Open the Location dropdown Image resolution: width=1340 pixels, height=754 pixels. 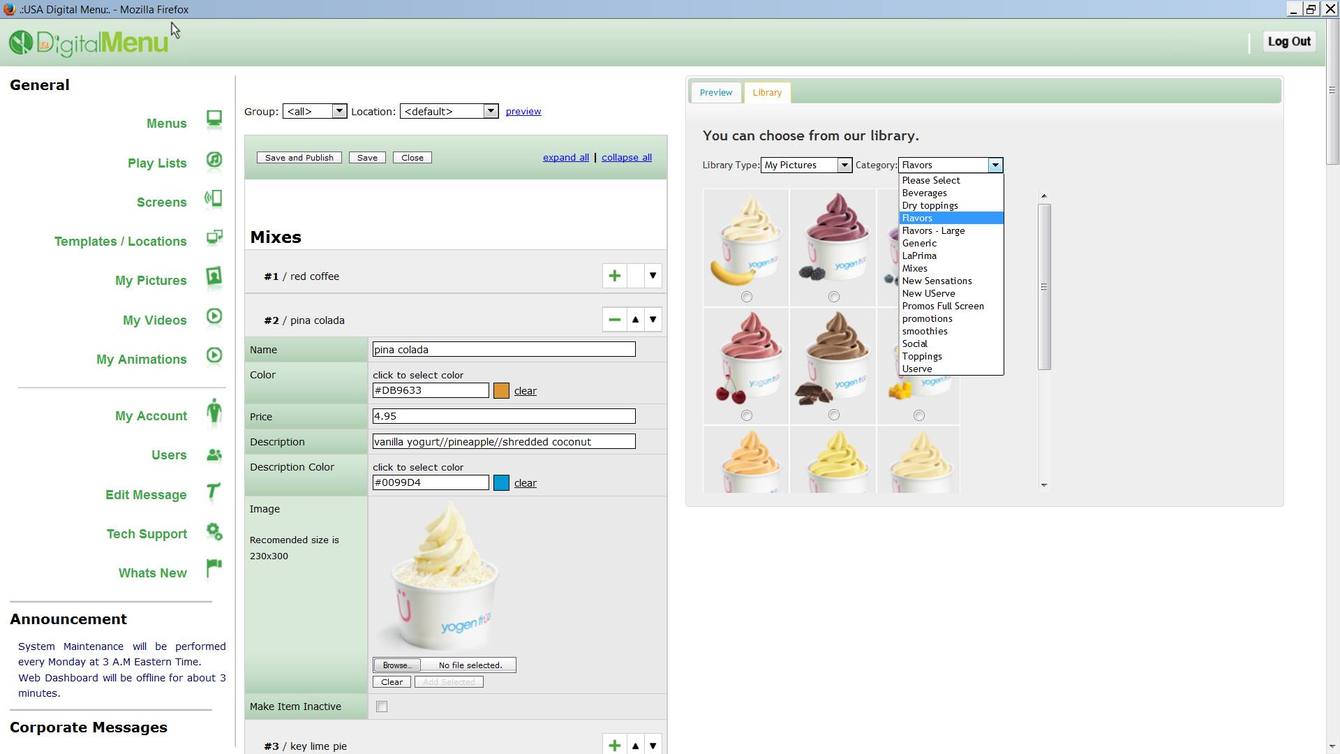(x=449, y=111)
